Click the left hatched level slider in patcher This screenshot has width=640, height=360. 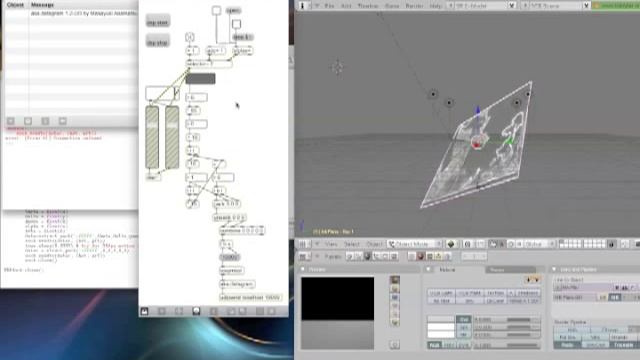tap(152, 137)
